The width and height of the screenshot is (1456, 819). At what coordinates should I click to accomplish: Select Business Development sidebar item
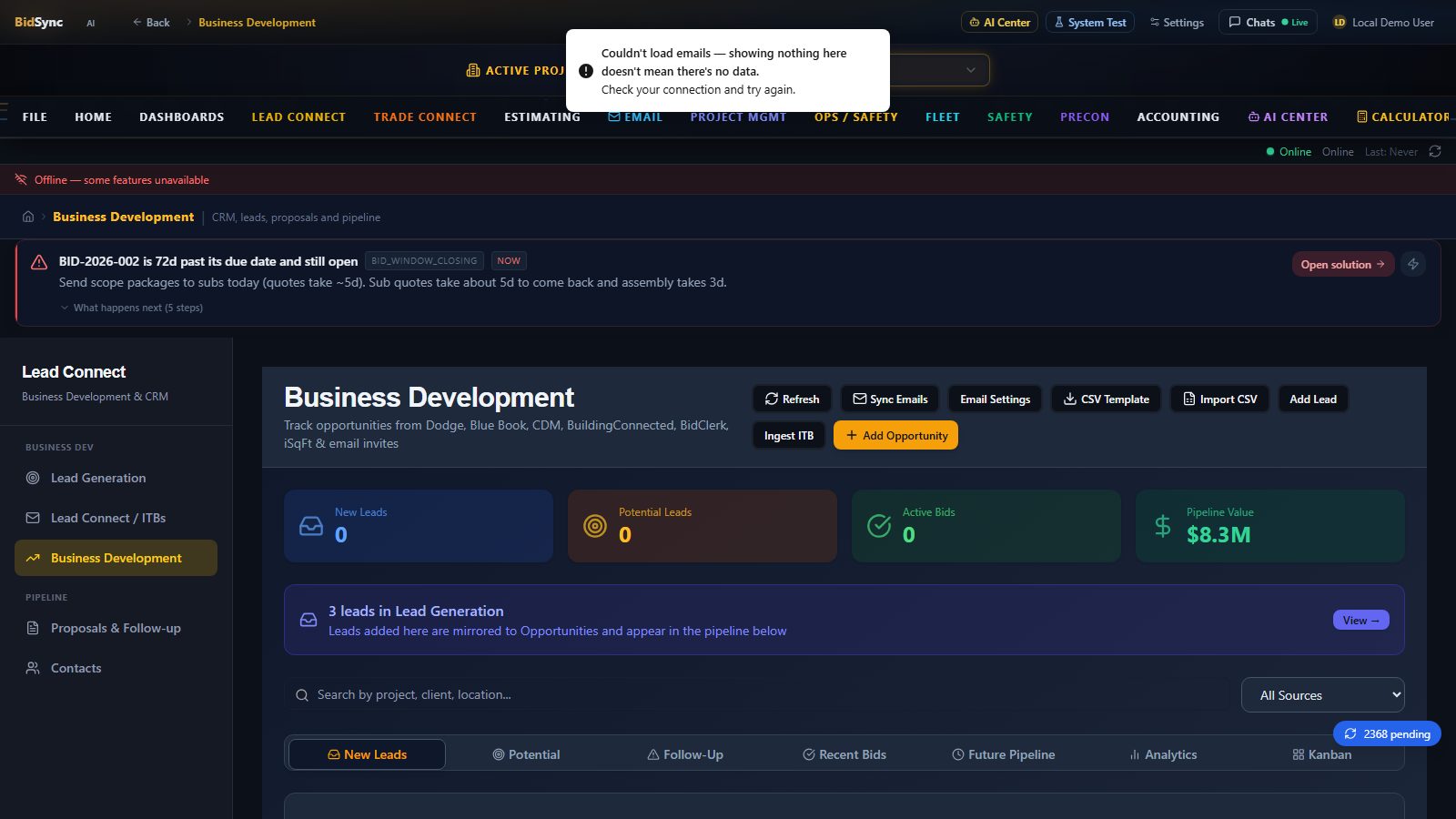click(x=116, y=558)
